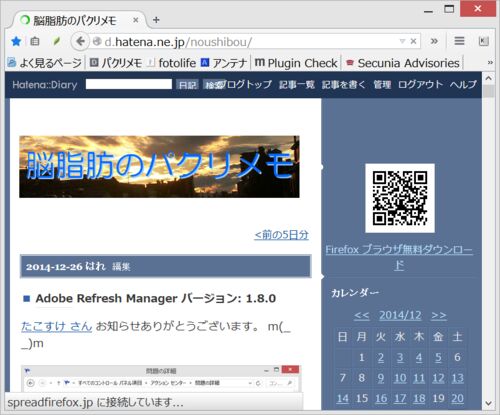Screen dimensions: 500x415
Task: Open calendar date 4
Action: pyautogui.click(x=419, y=358)
